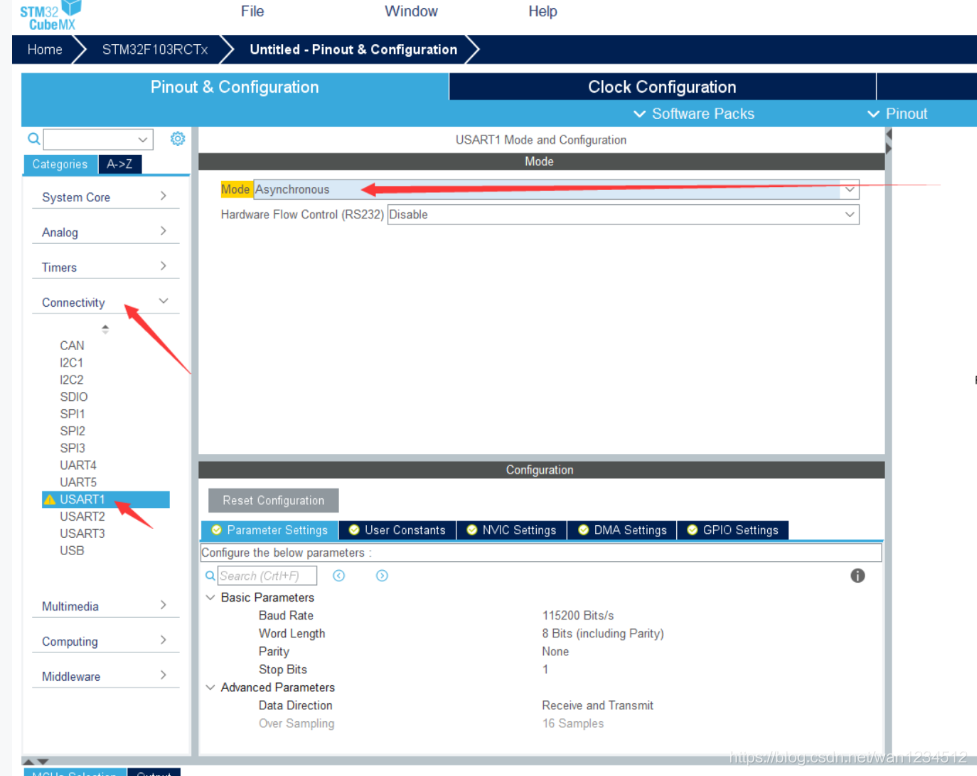This screenshot has width=977, height=776.
Task: Click the Home breadcrumb
Action: click(45, 49)
